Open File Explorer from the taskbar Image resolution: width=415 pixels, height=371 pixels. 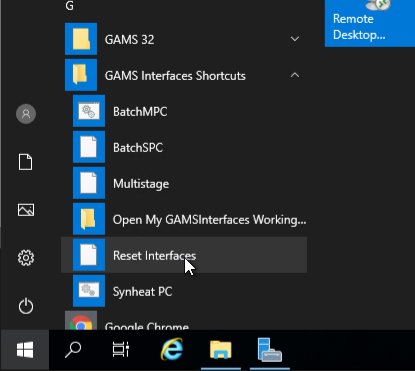click(x=221, y=350)
